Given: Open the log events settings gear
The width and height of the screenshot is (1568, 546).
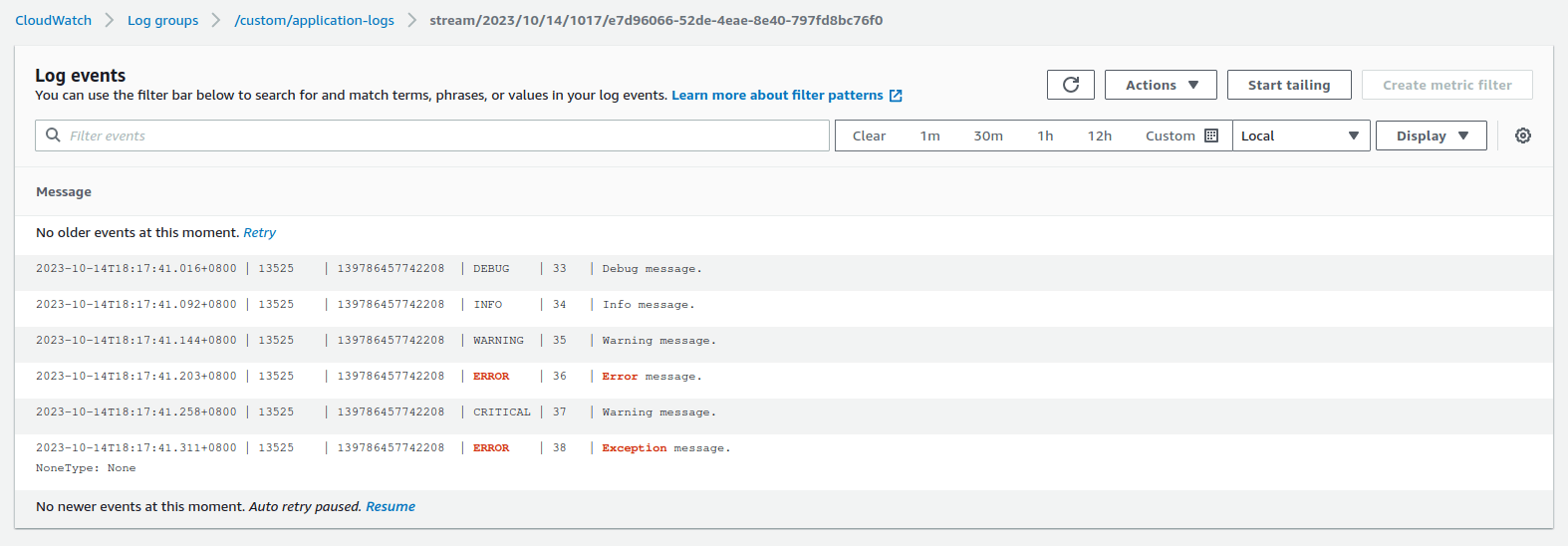Looking at the screenshot, I should (1523, 136).
